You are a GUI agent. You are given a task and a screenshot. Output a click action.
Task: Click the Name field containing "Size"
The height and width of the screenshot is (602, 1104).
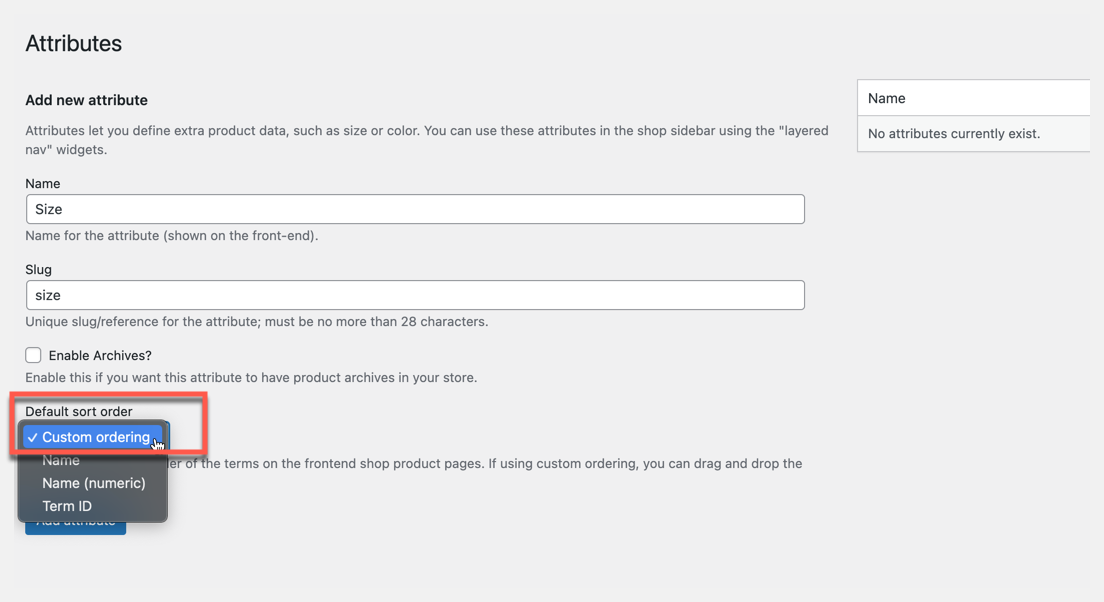[x=415, y=209]
